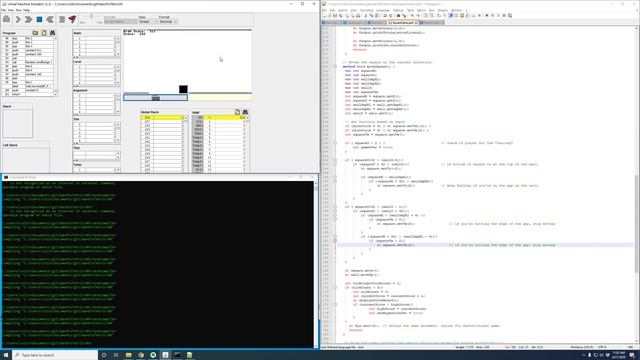Click Redo icon in Notepad++ toolbar
Image resolution: width=640 pixels, height=360 pixels.
click(390, 16)
